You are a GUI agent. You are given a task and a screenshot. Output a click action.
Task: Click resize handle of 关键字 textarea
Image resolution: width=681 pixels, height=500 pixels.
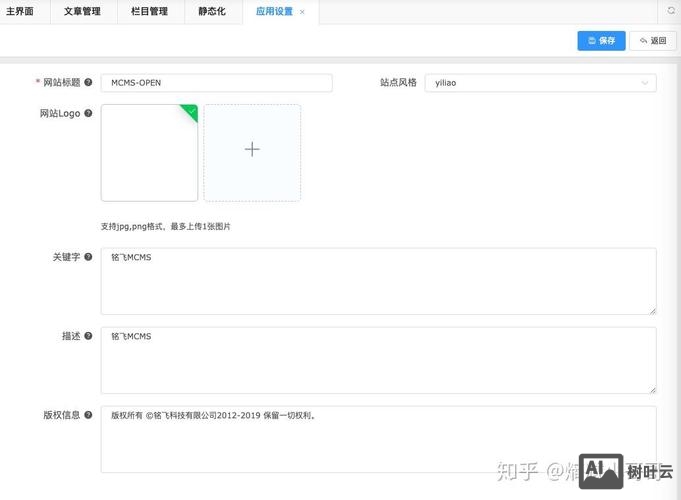(653, 311)
